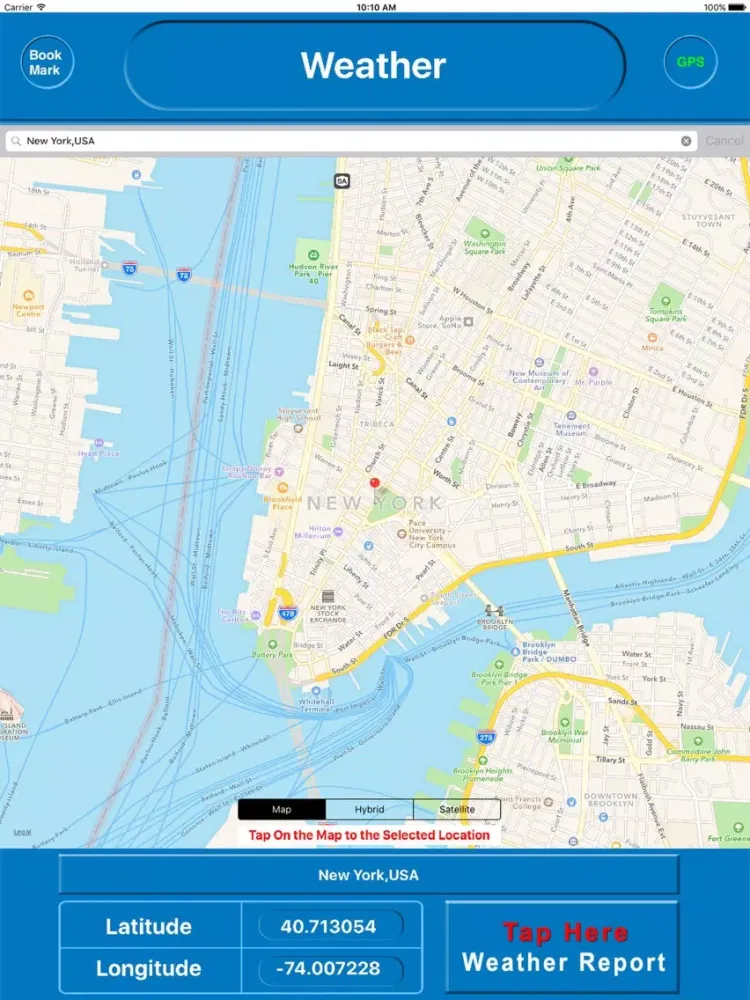Switch to Hybrid map view
750x1000 pixels.
click(369, 809)
